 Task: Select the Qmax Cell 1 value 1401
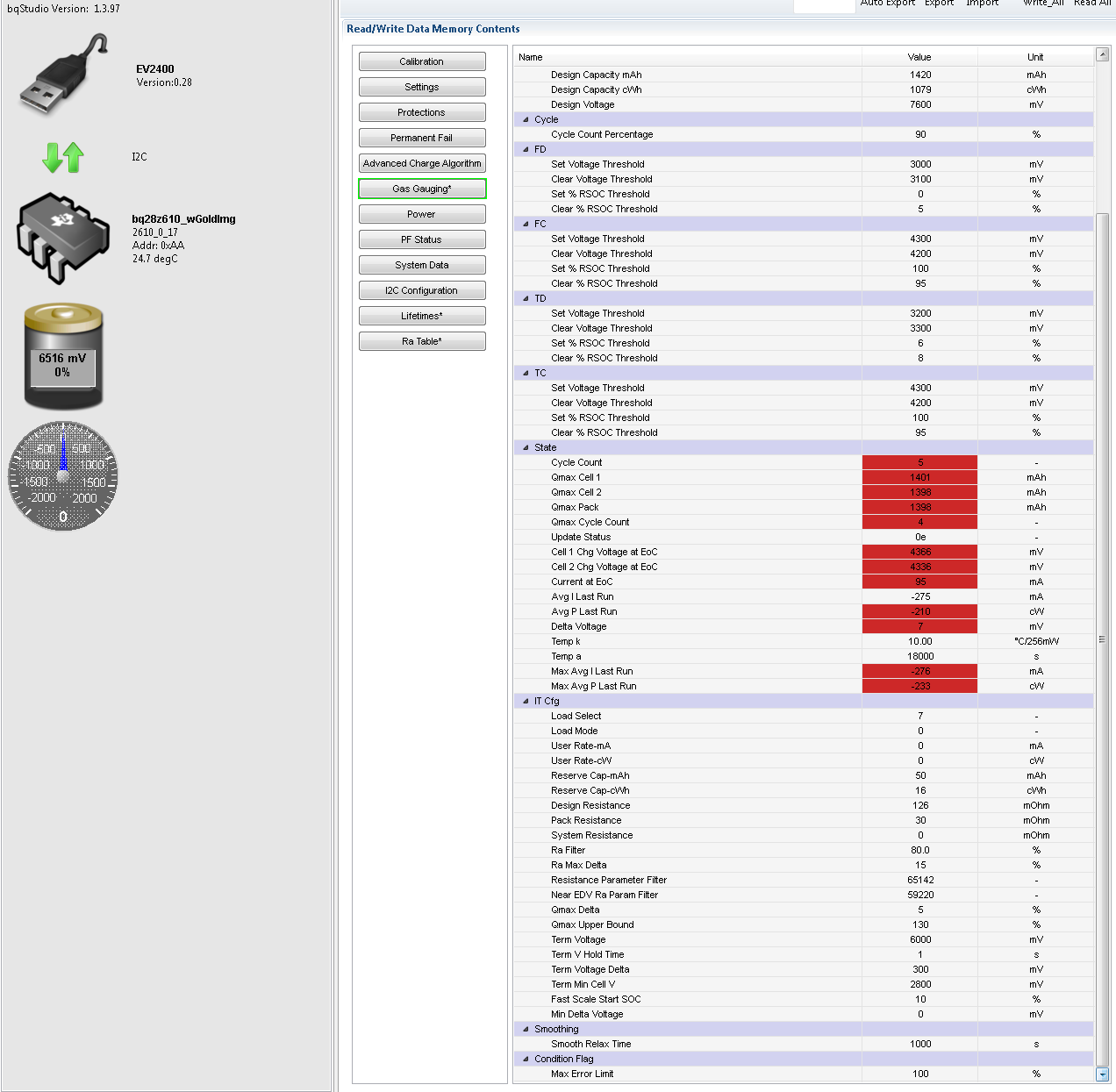click(919, 477)
